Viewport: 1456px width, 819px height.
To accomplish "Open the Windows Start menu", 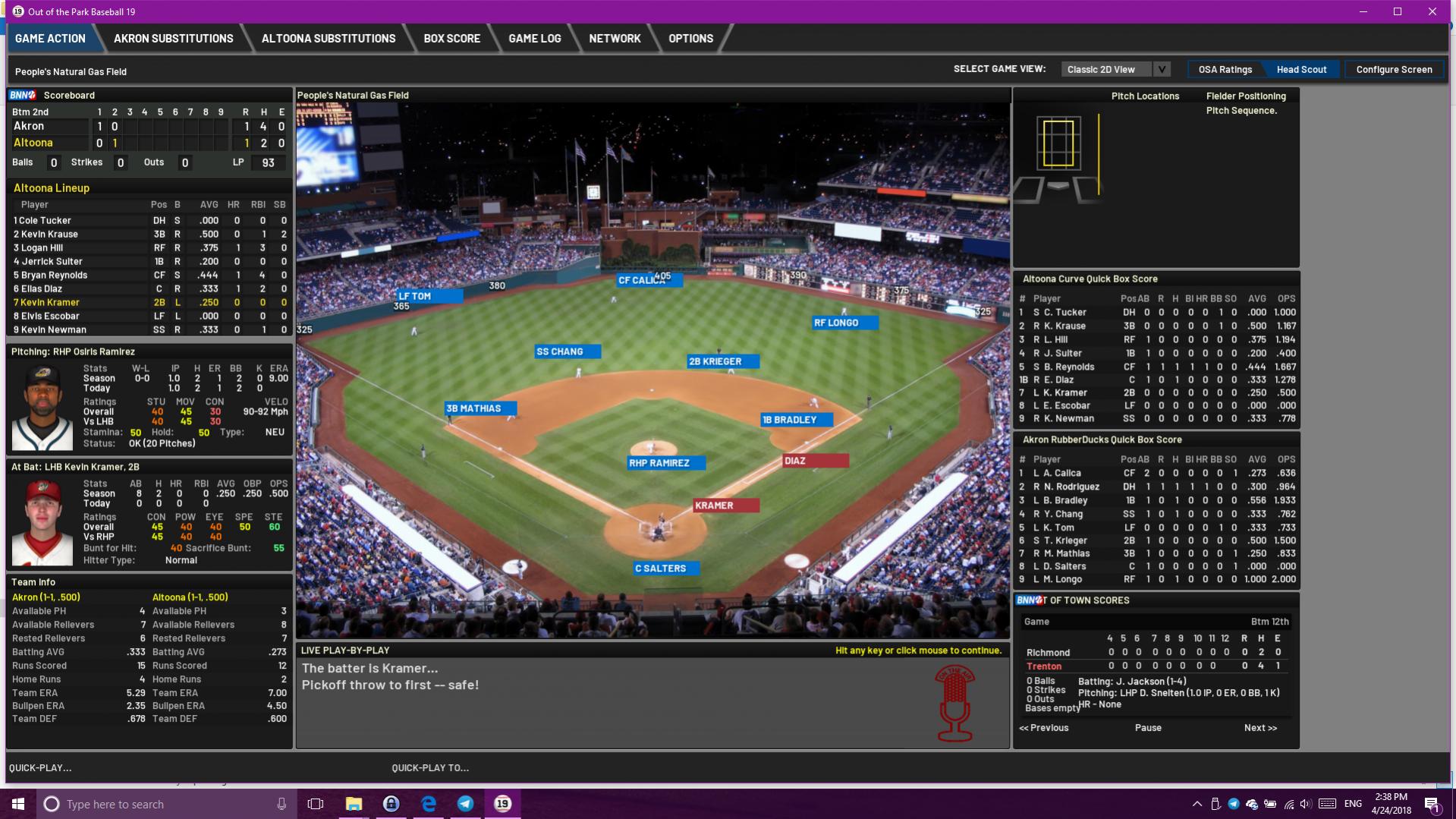I will (18, 804).
